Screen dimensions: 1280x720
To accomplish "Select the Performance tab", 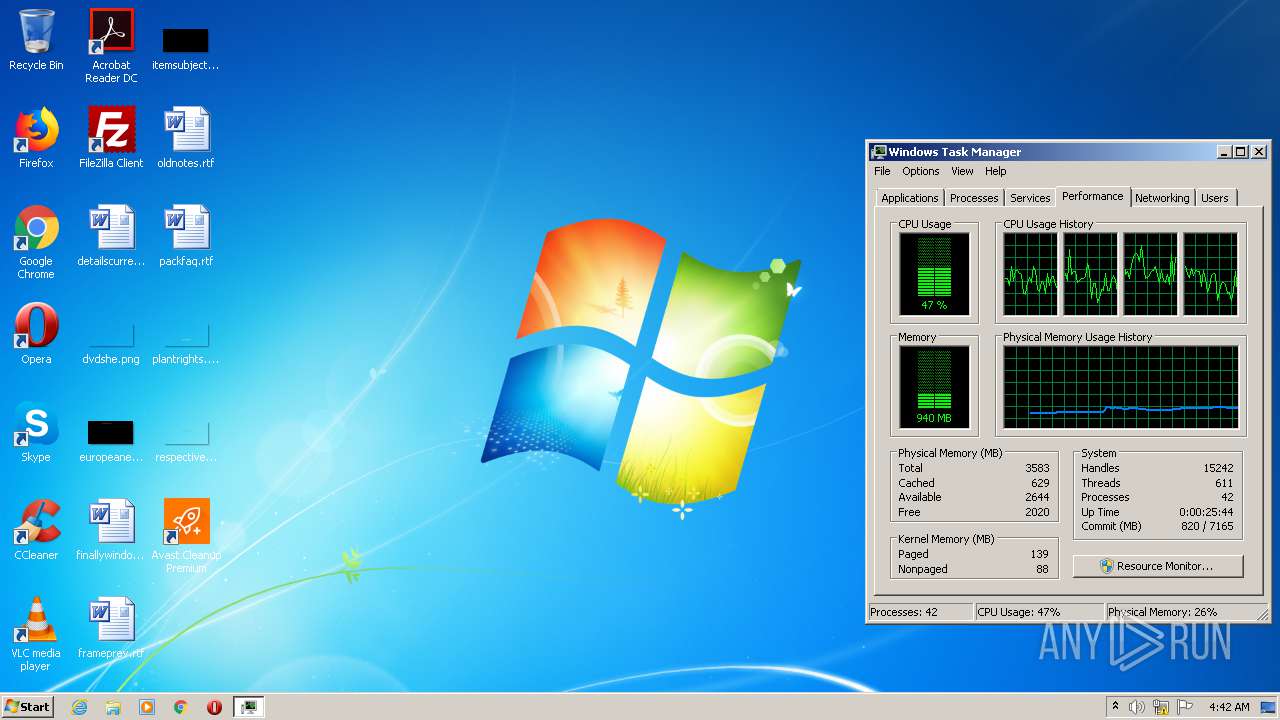I will pyautogui.click(x=1092, y=196).
